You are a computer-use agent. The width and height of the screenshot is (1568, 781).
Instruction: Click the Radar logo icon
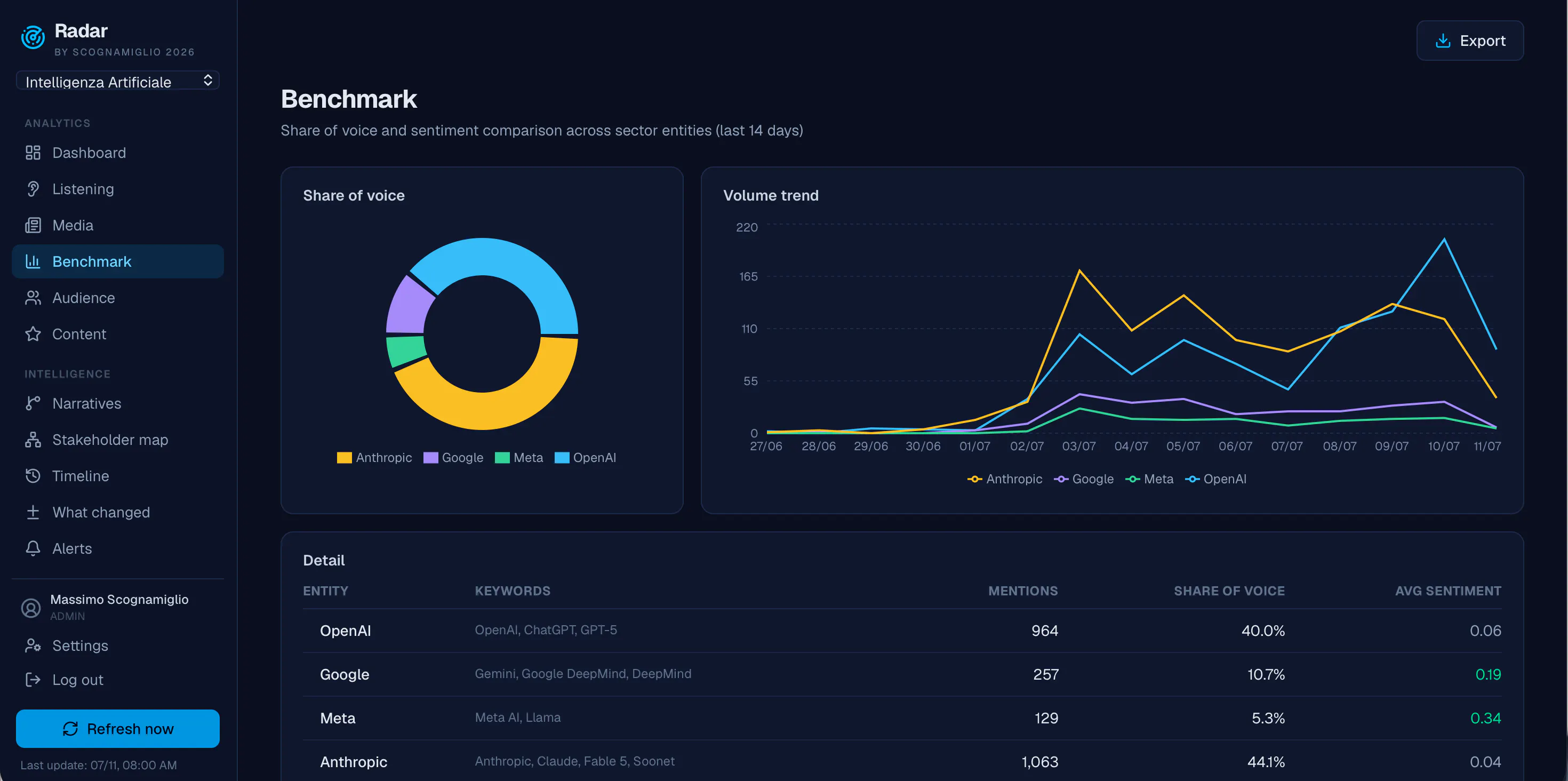coord(33,37)
